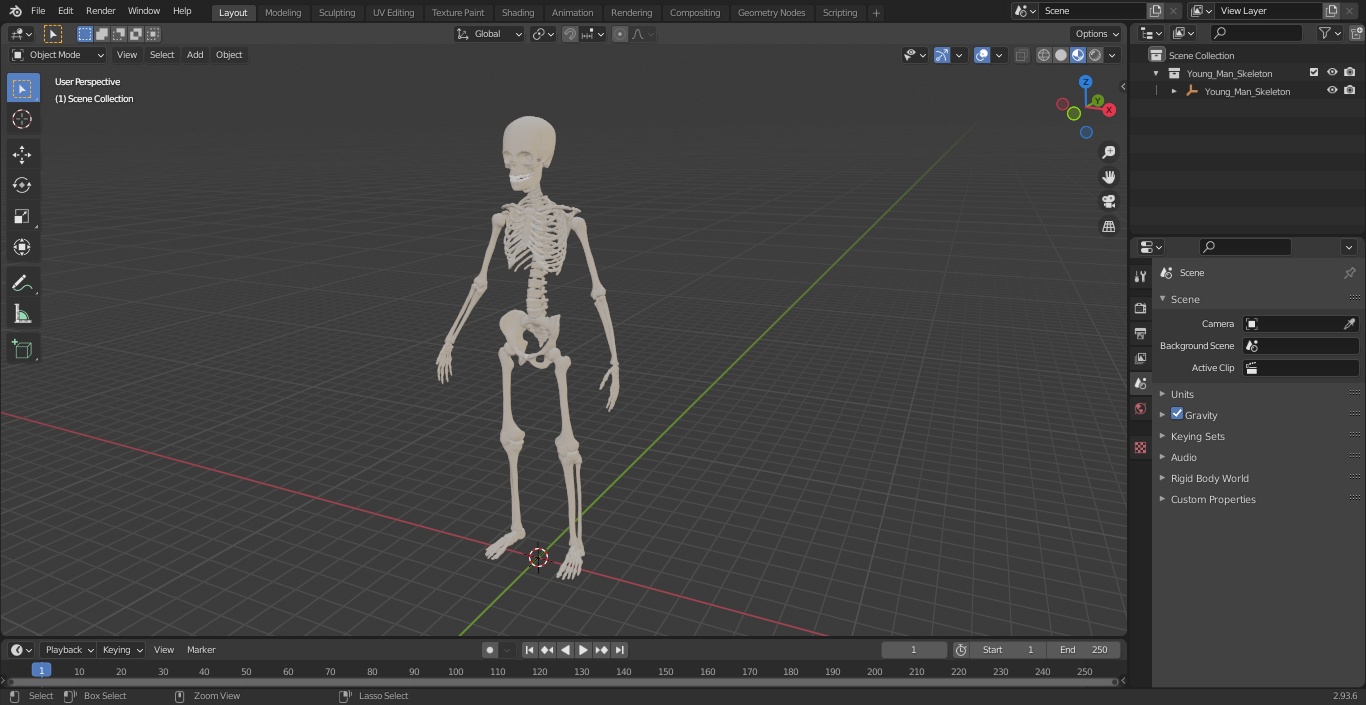Screen dimensions: 1366x705
Task: Open the Render menu
Action: tap(100, 11)
